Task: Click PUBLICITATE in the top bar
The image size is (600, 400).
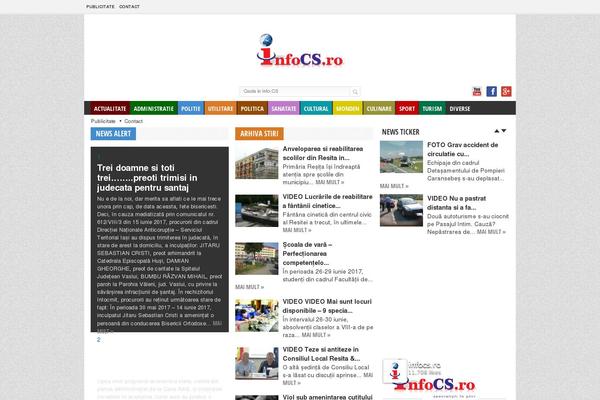Action: pyautogui.click(x=100, y=7)
